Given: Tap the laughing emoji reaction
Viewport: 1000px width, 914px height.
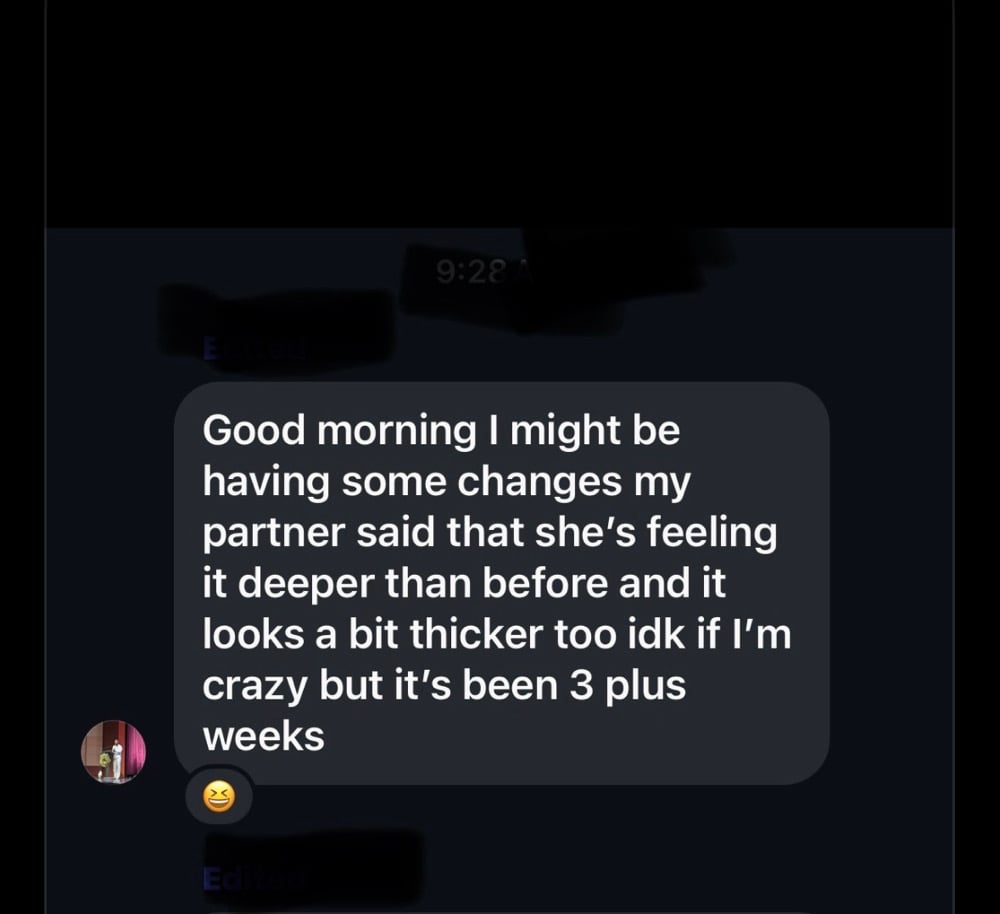Looking at the screenshot, I should point(219,797).
